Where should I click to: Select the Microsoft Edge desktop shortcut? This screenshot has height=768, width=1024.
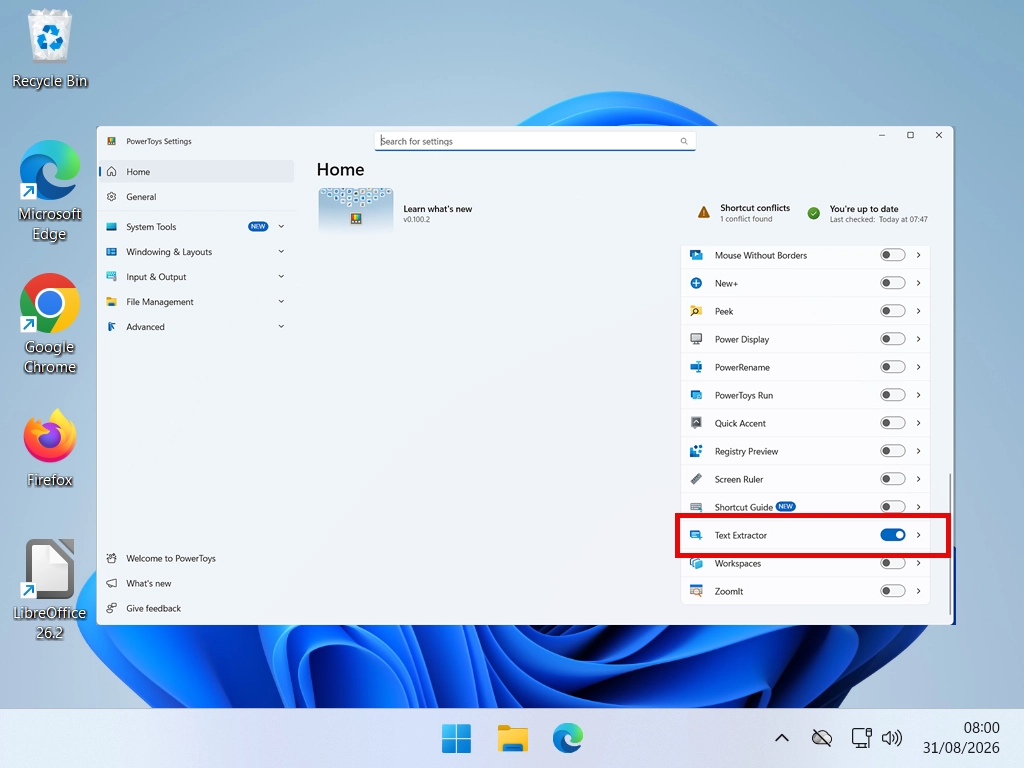click(50, 191)
